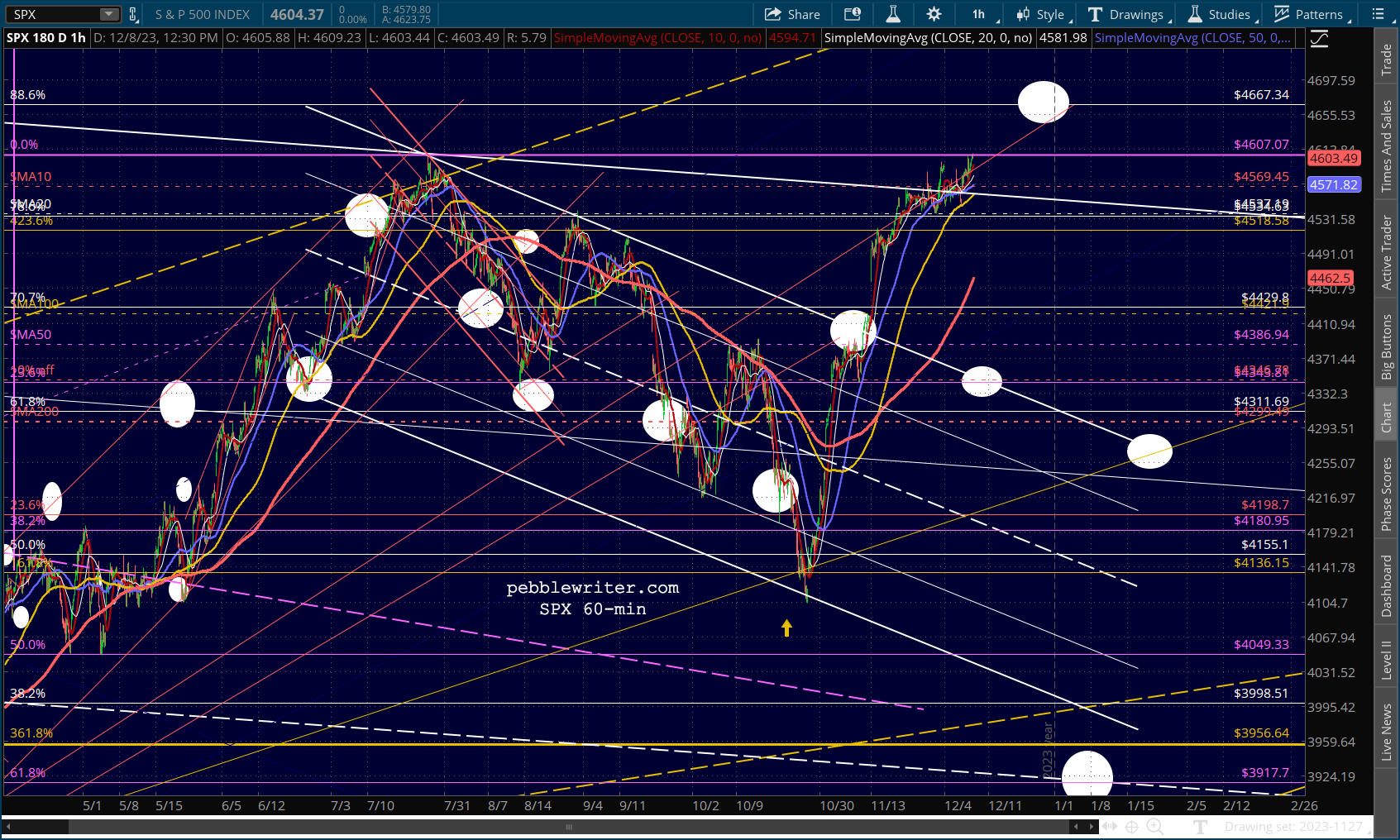This screenshot has width=1400, height=840.
Task: Click the horizontal chart scrollbar
Action: (568, 826)
